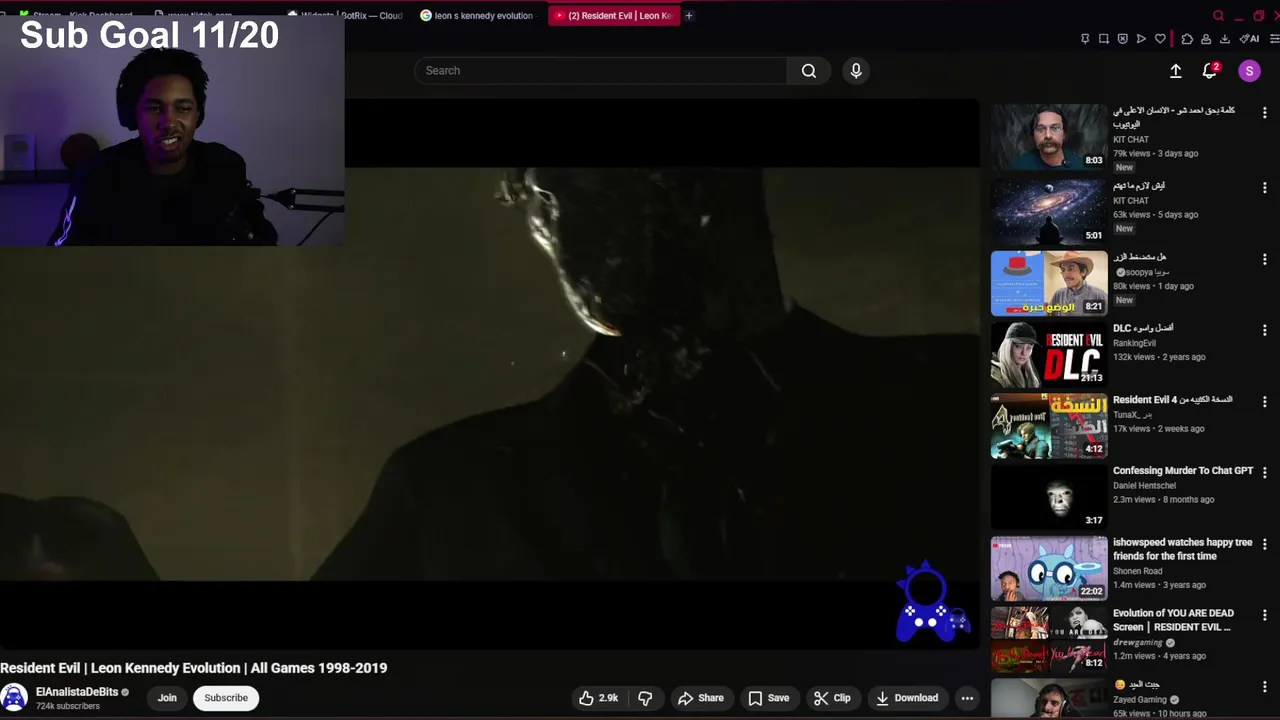Activate voice search microphone
Screen dimensions: 1280x720
[856, 71]
